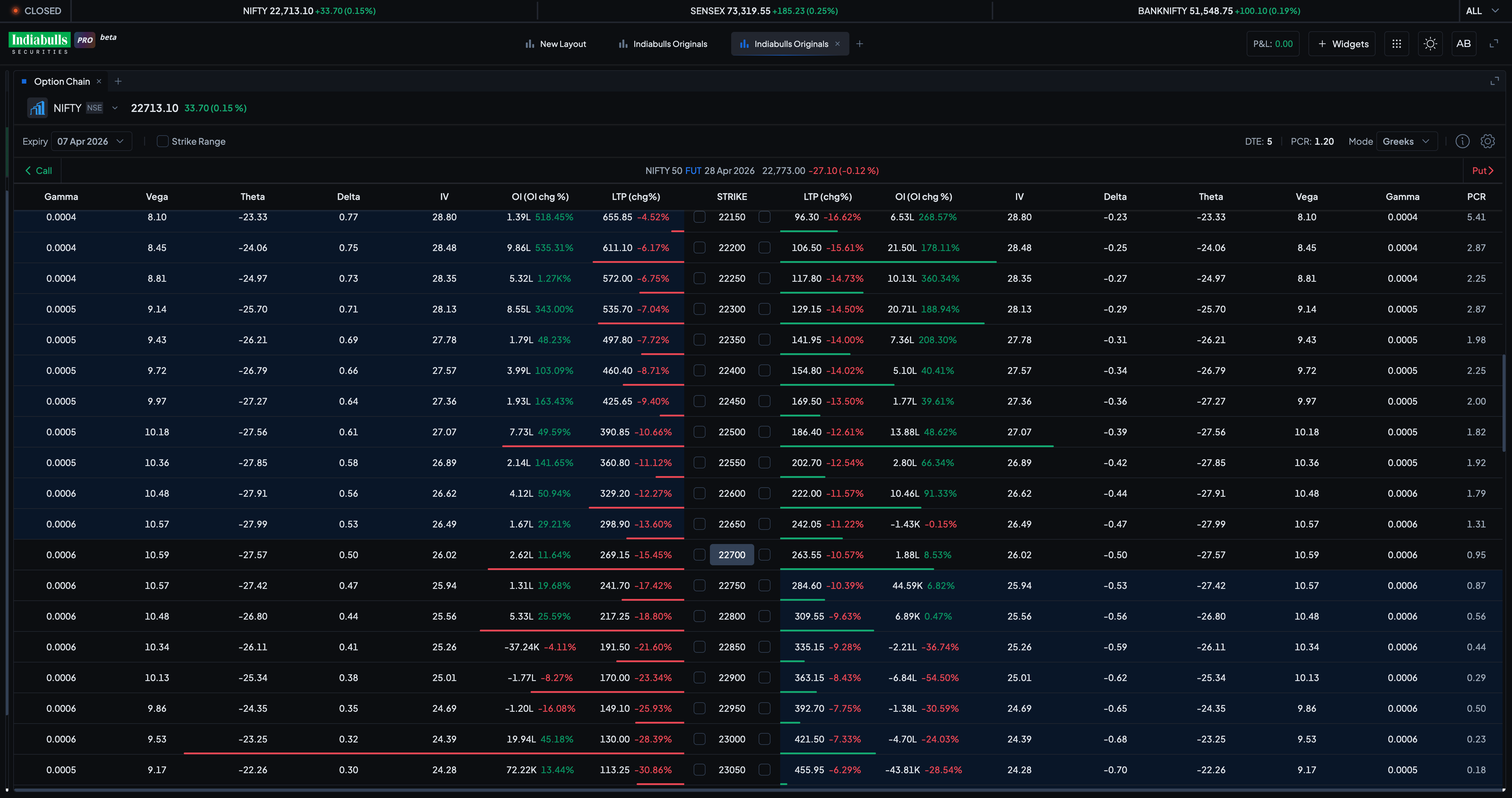Click the put-side Delta column header
1512x798 pixels.
pos(1115,197)
